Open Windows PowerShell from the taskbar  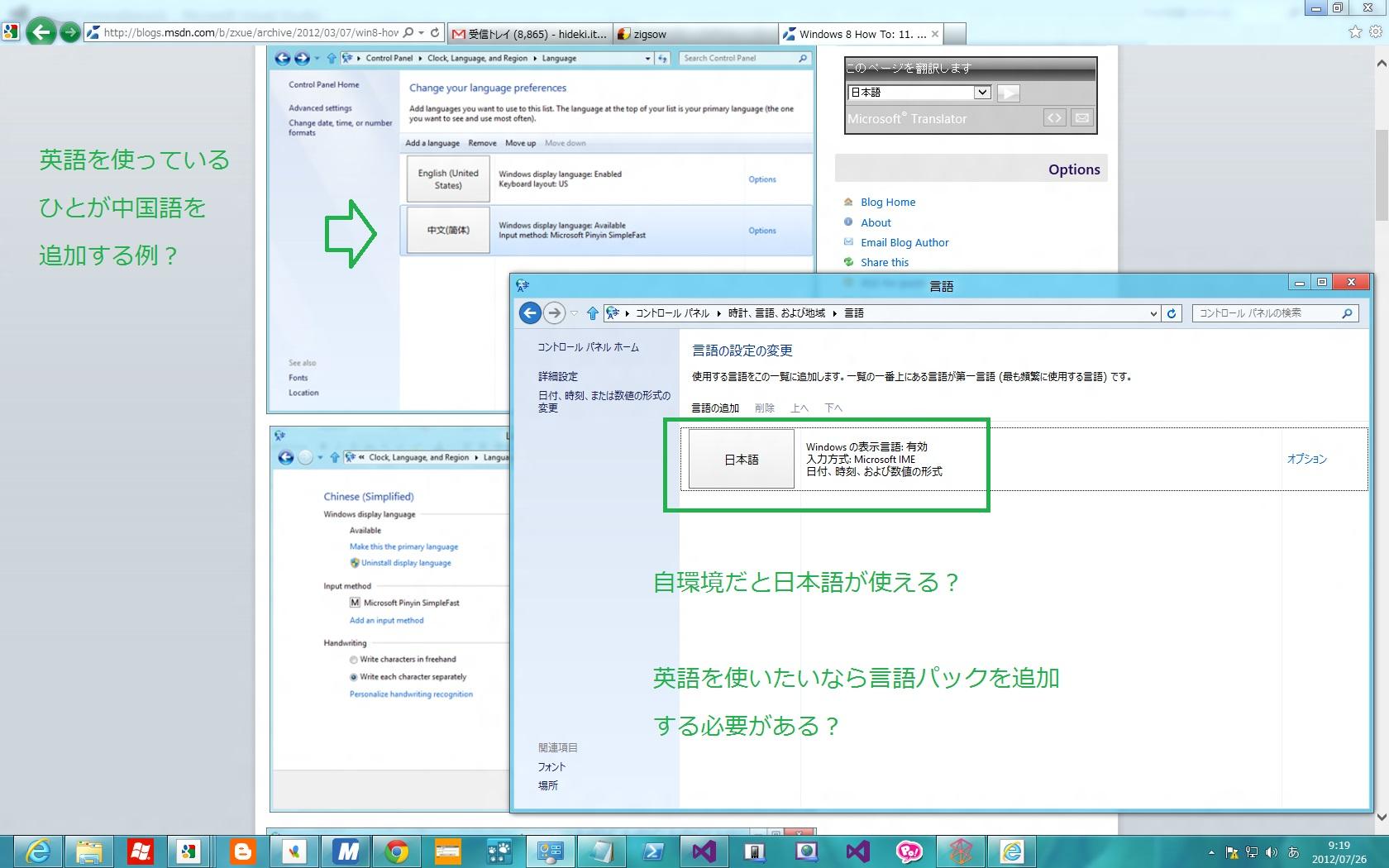(x=653, y=851)
